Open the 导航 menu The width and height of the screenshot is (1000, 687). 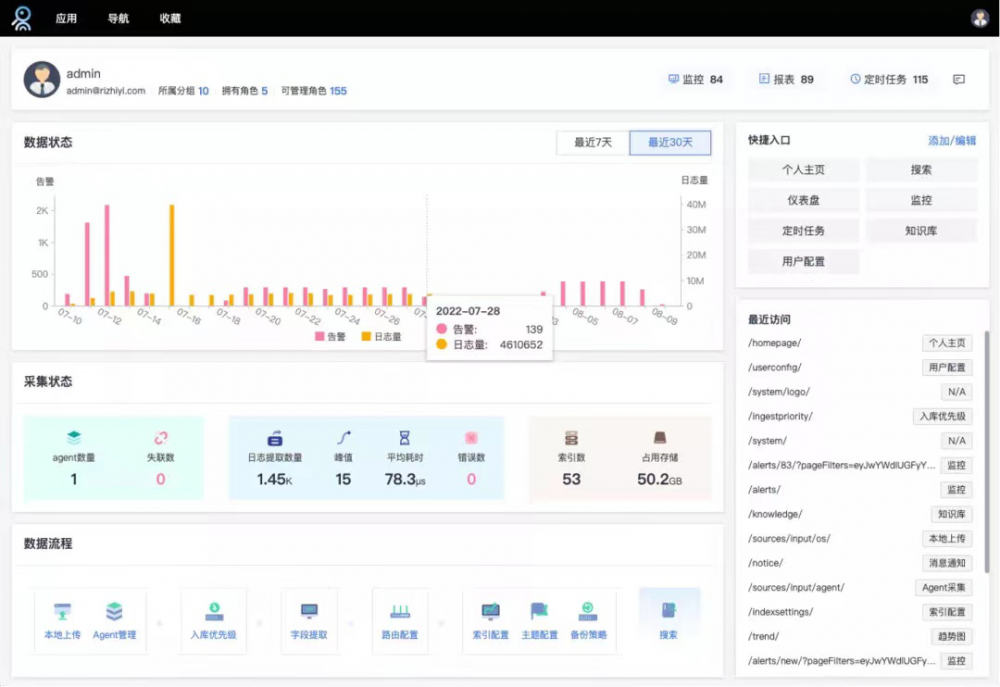click(x=118, y=18)
